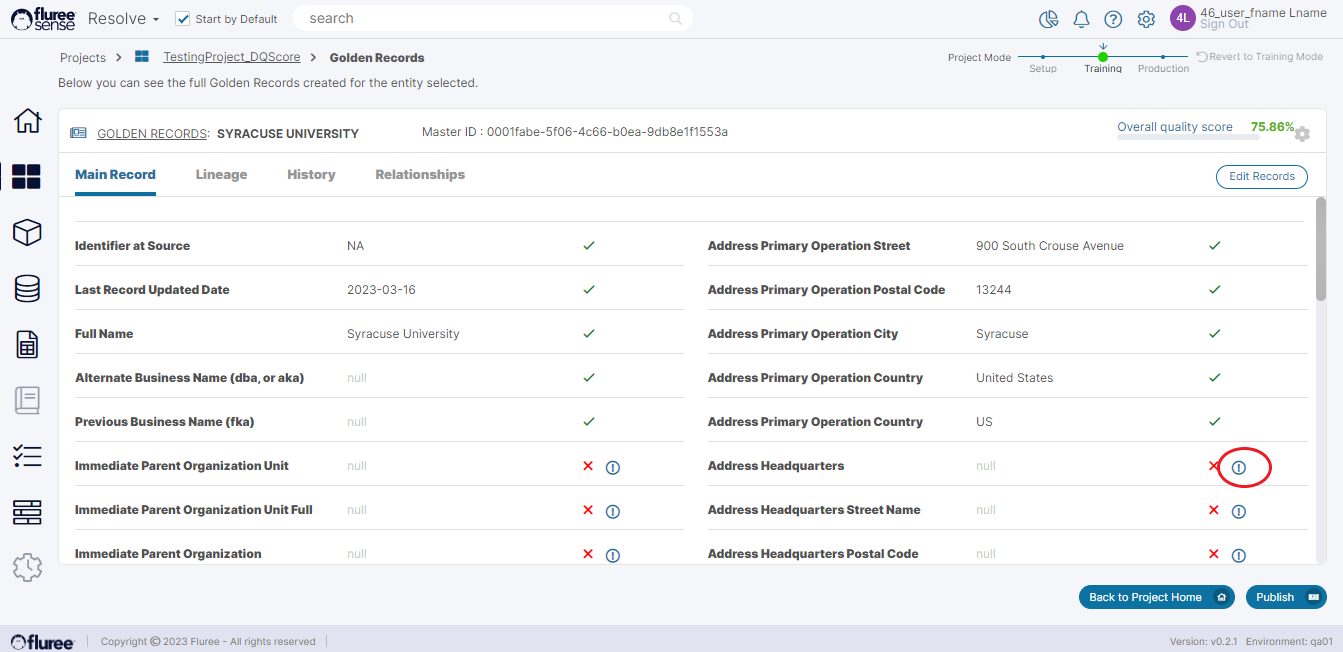Open the database icon in left sidebar
Viewport: 1343px width, 652px height.
coord(27,289)
